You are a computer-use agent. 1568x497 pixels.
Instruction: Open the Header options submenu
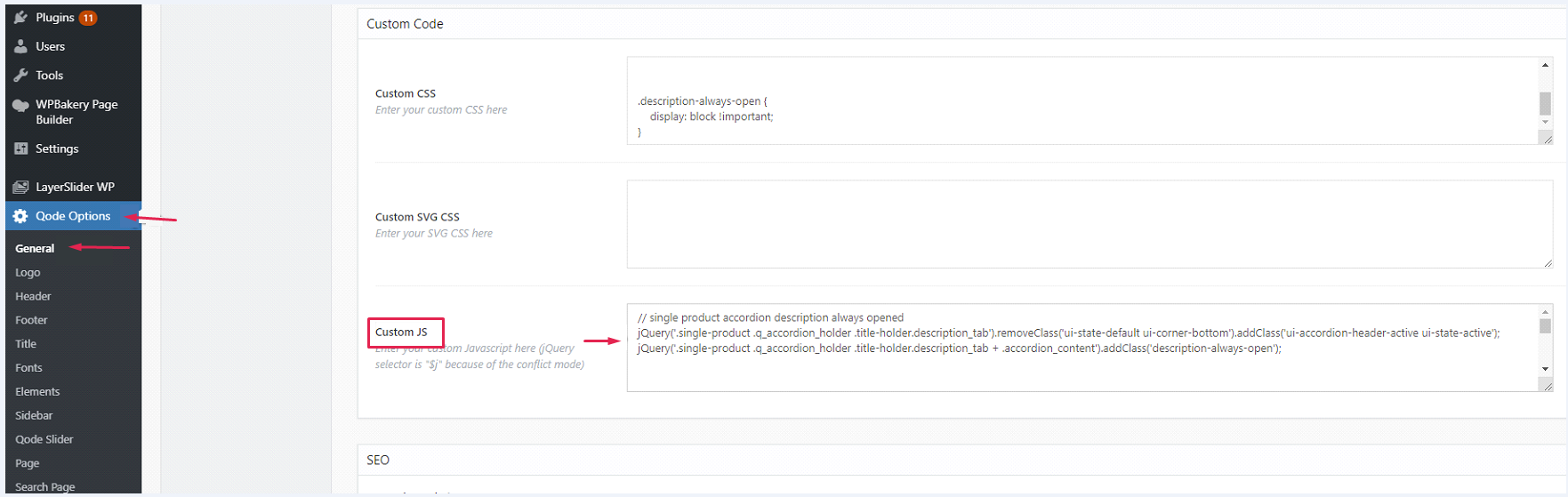33,296
